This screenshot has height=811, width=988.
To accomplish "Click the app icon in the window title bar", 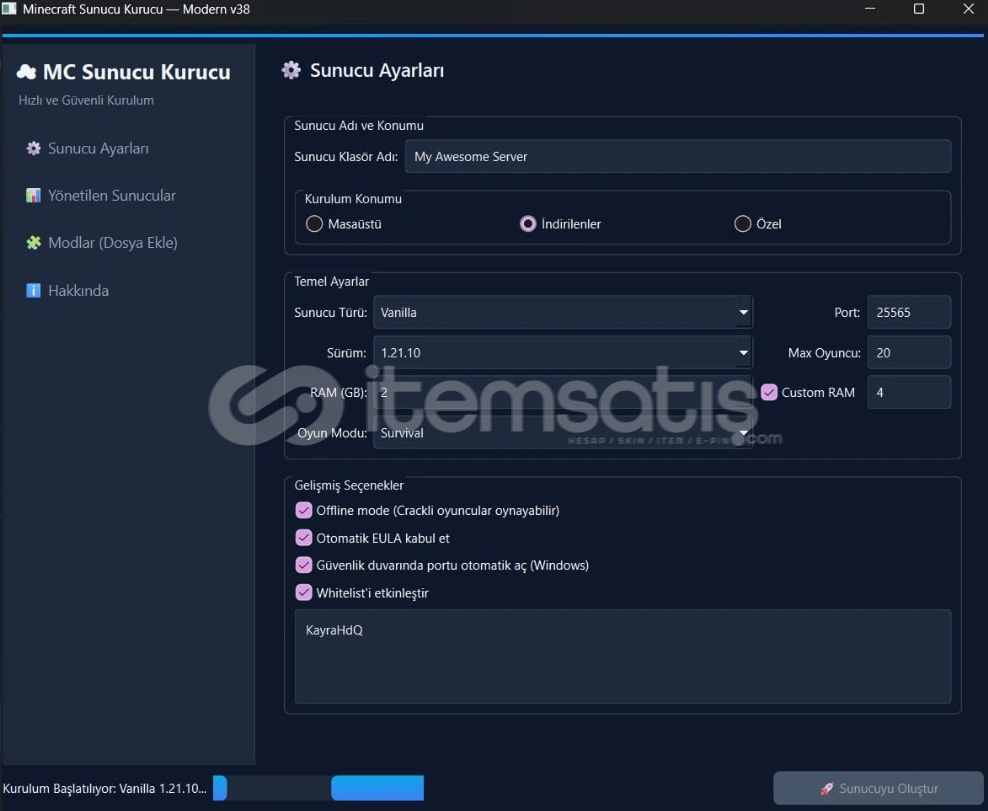I will coord(9,9).
